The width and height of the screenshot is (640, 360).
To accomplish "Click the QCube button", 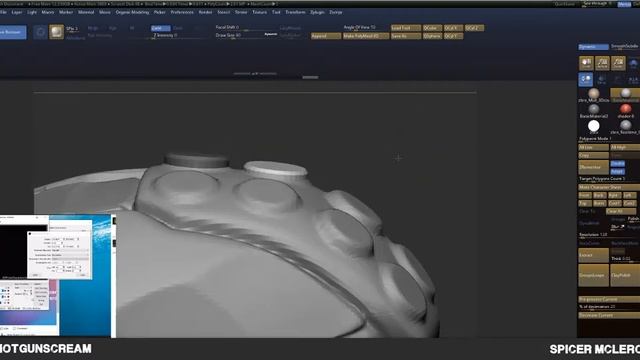I will click(x=432, y=28).
